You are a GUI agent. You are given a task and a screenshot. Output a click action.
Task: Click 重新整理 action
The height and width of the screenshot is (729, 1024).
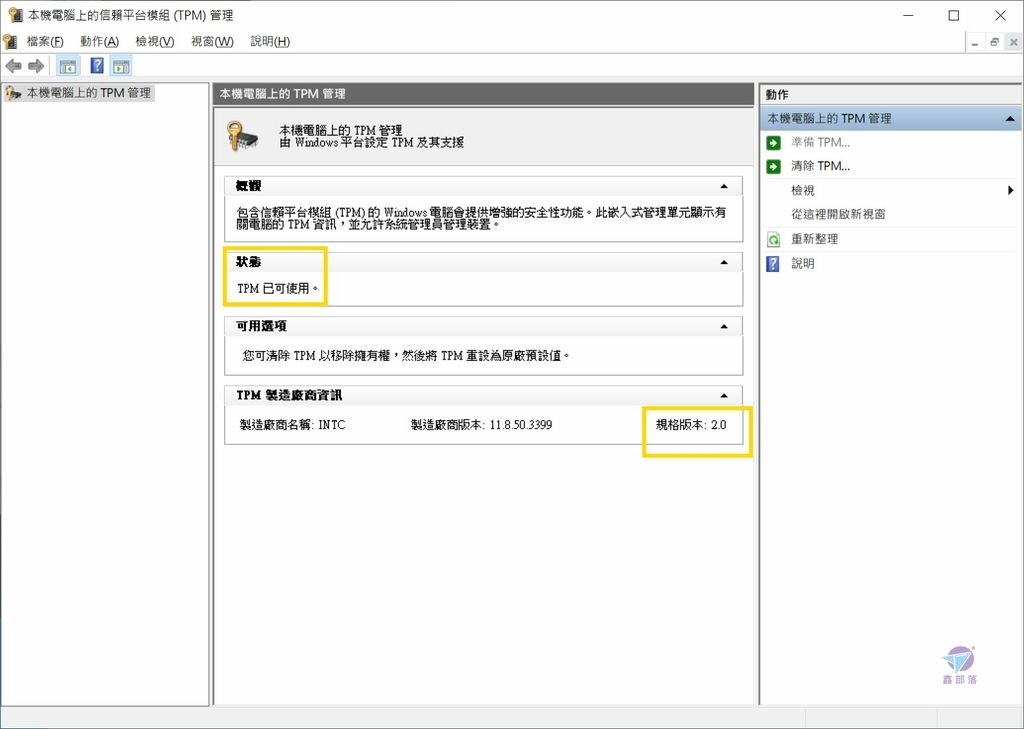pos(814,239)
